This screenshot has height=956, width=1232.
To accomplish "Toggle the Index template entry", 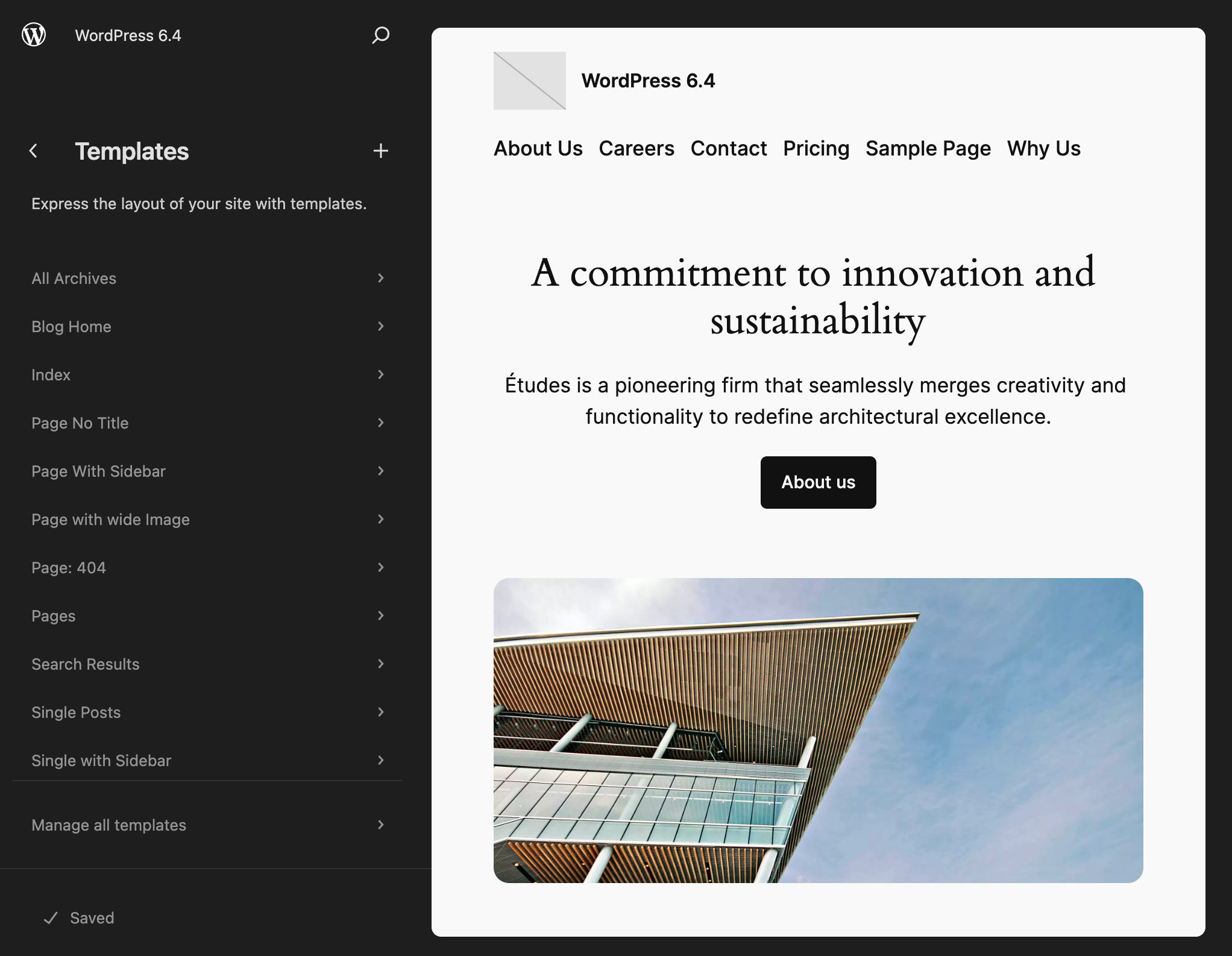I will pos(208,375).
